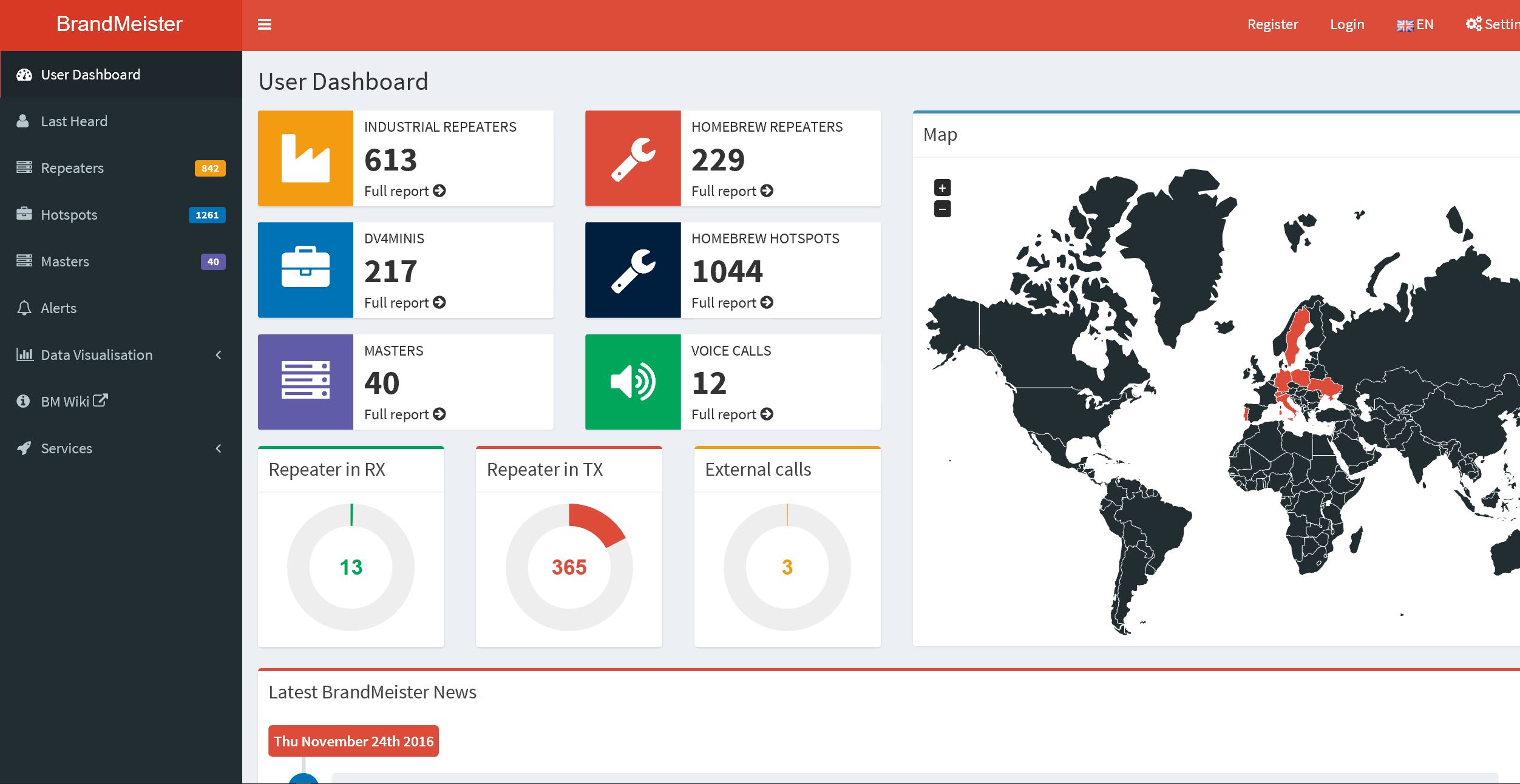Open Alerts in the sidebar
Screen dimensions: 1520x784
pyautogui.click(x=121, y=308)
